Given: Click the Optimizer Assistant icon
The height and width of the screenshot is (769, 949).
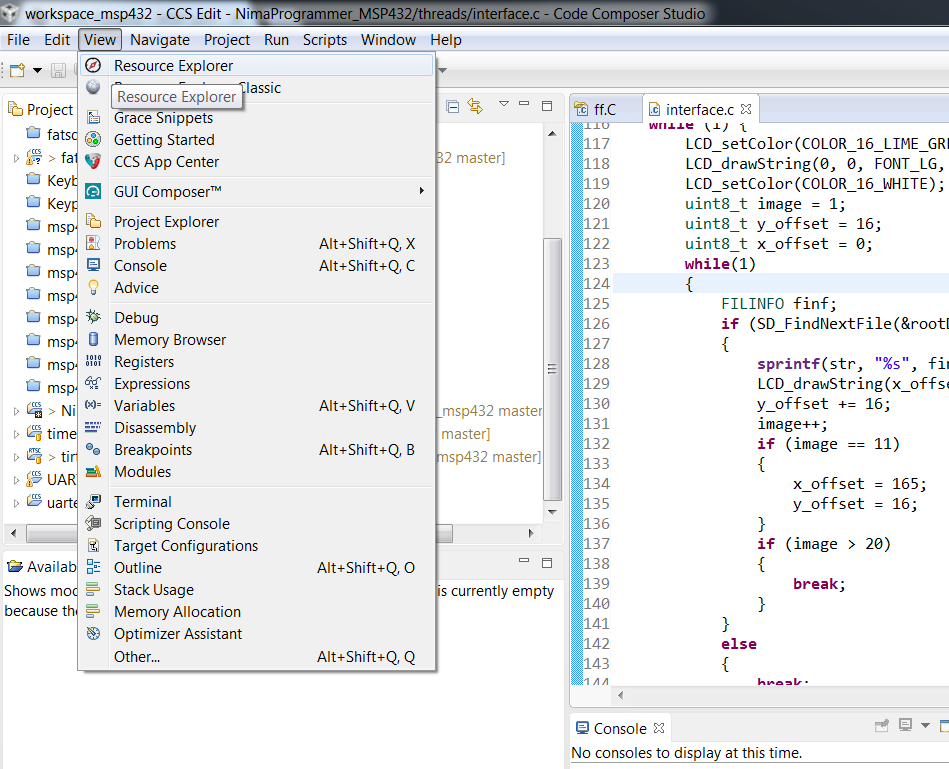Looking at the screenshot, I should point(93,633).
